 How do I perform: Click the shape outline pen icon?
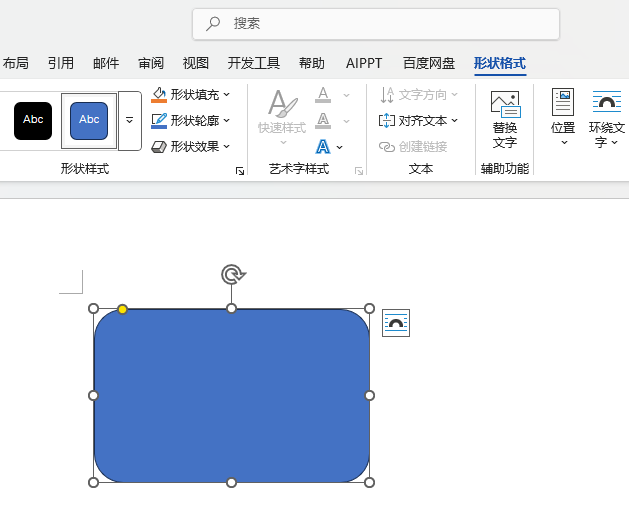tap(159, 120)
